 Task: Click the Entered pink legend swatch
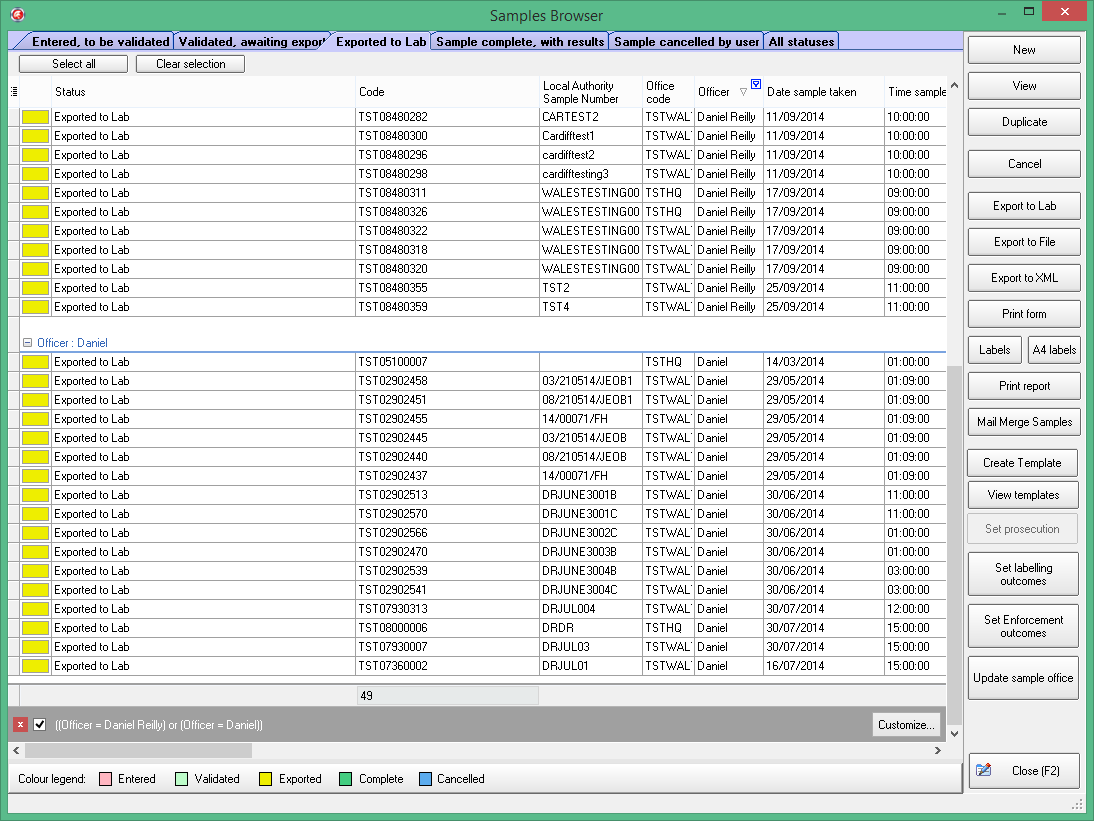[x=105, y=779]
